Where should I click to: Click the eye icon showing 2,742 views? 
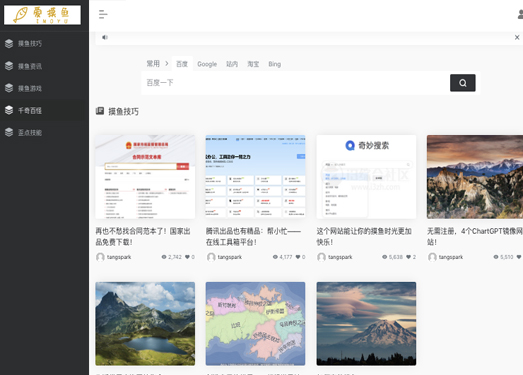point(164,257)
